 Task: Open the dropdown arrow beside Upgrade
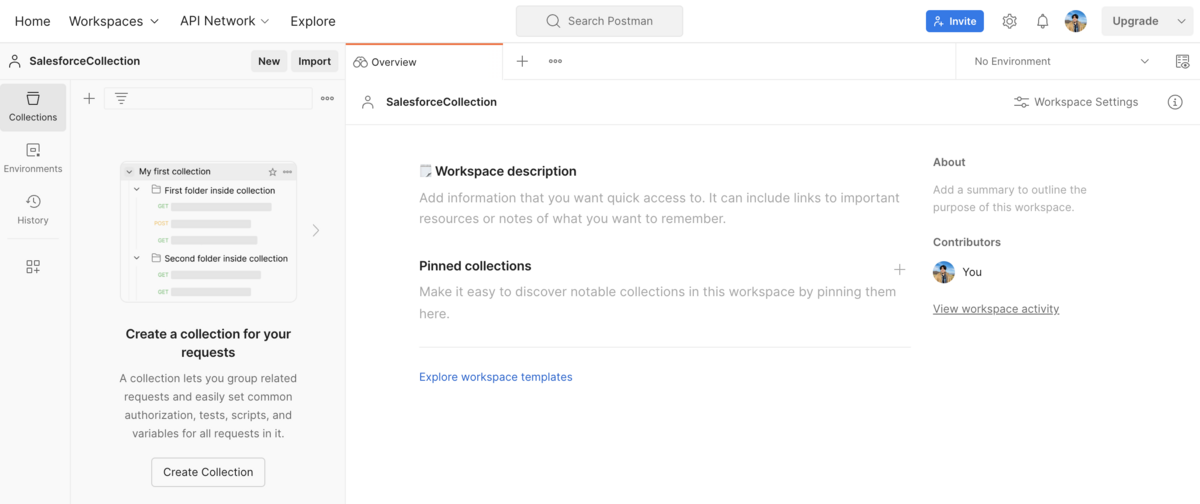[x=1181, y=21]
